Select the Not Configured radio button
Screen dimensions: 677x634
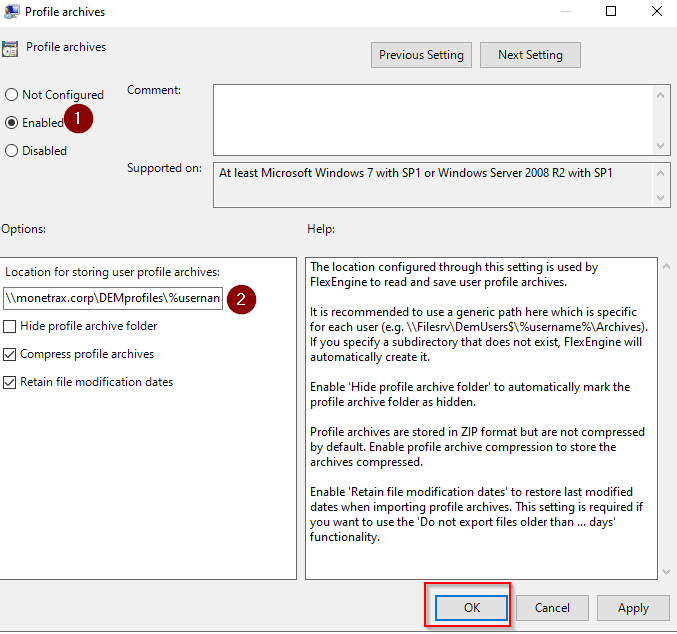coord(12,95)
